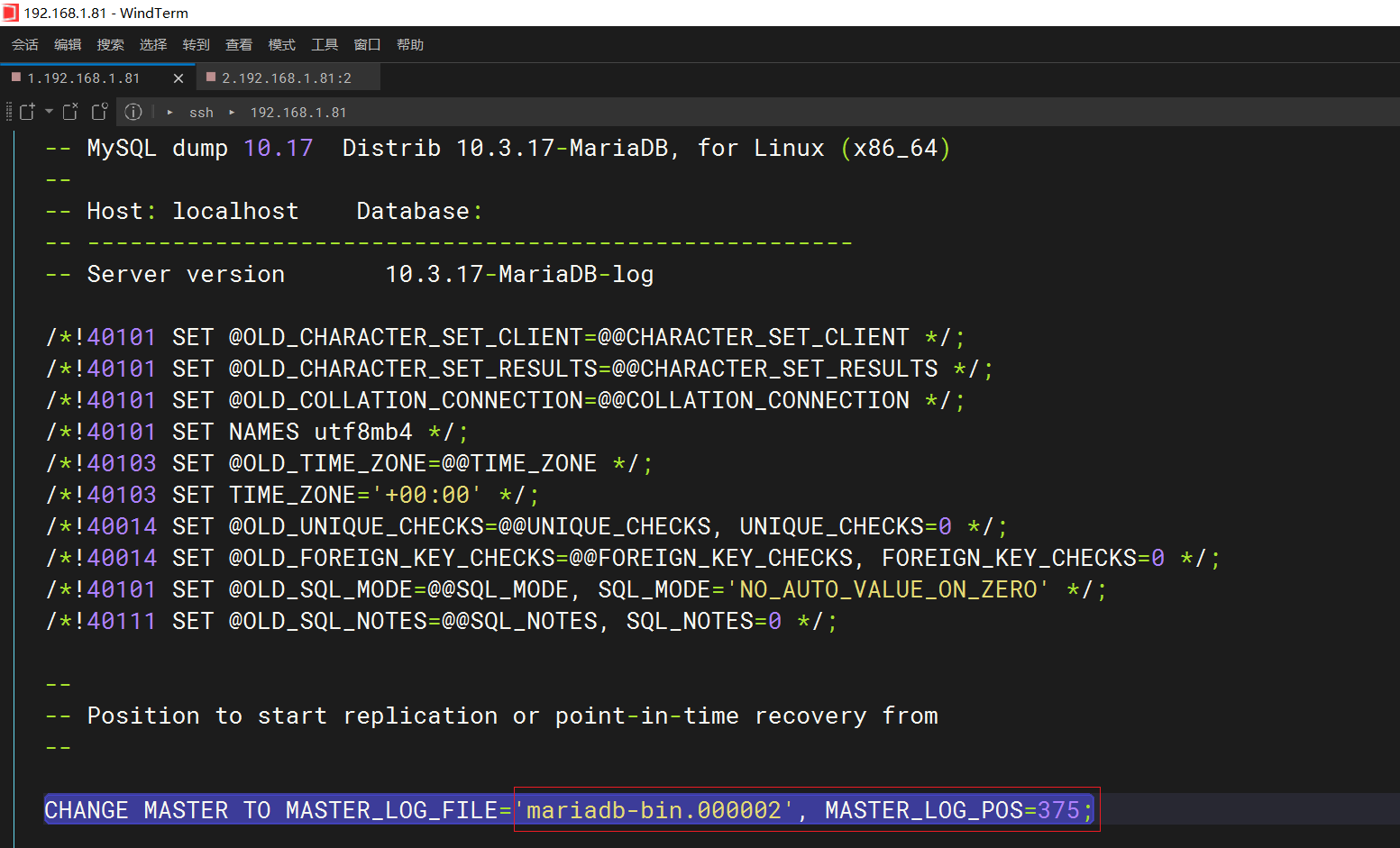Open the 转到 menu
1400x848 pixels.
(196, 44)
